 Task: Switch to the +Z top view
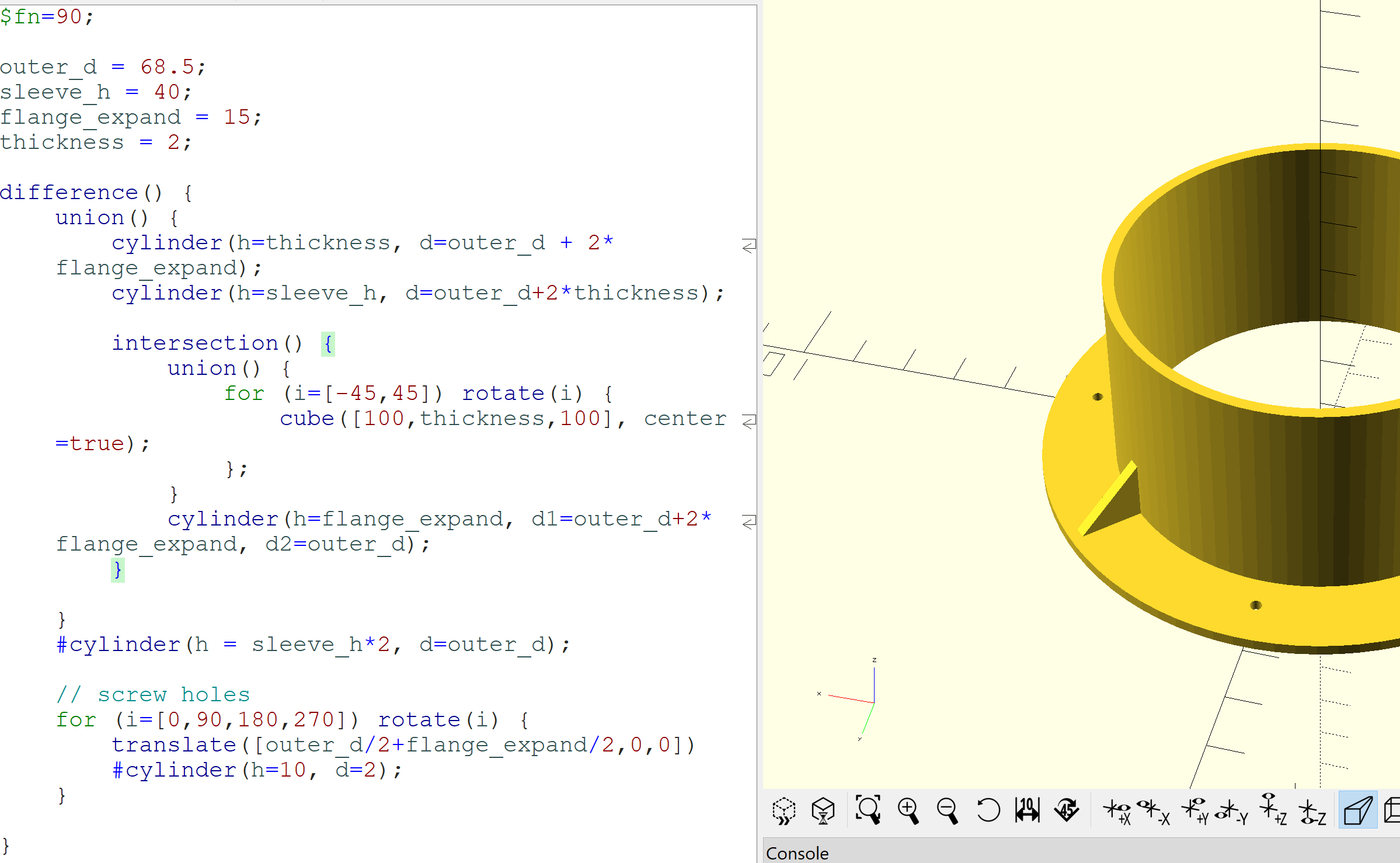1273,810
